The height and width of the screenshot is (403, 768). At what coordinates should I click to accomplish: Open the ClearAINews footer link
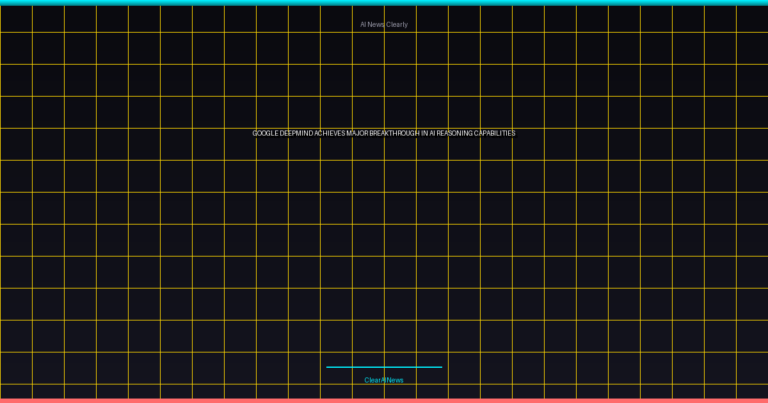[384, 380]
